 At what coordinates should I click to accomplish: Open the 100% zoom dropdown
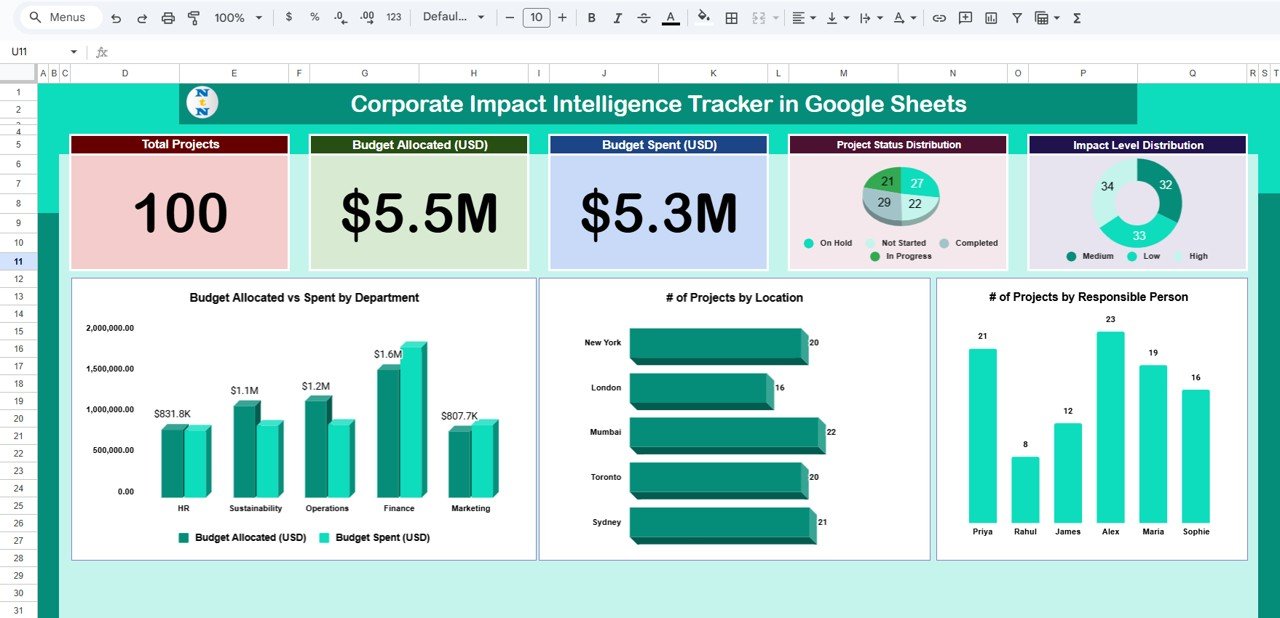click(238, 18)
